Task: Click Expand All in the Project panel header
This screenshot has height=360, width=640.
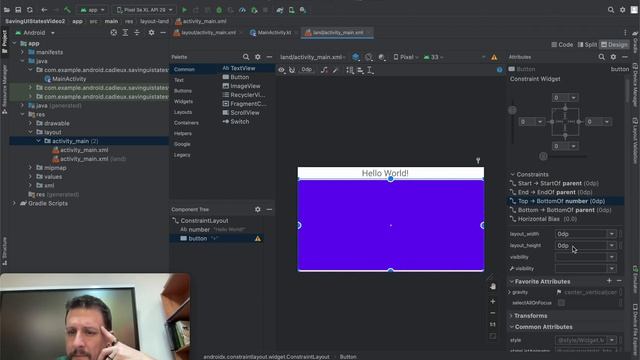Action: pos(125,33)
